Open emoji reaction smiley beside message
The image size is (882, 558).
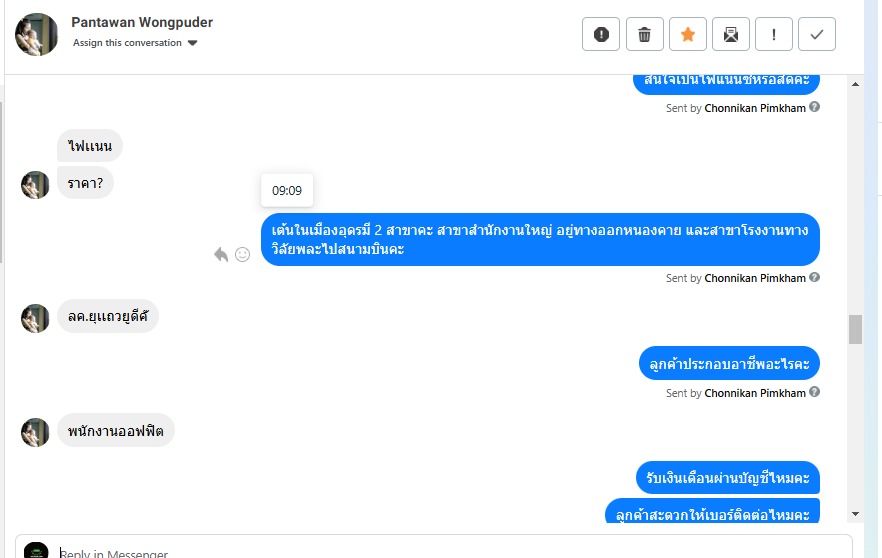click(x=242, y=255)
